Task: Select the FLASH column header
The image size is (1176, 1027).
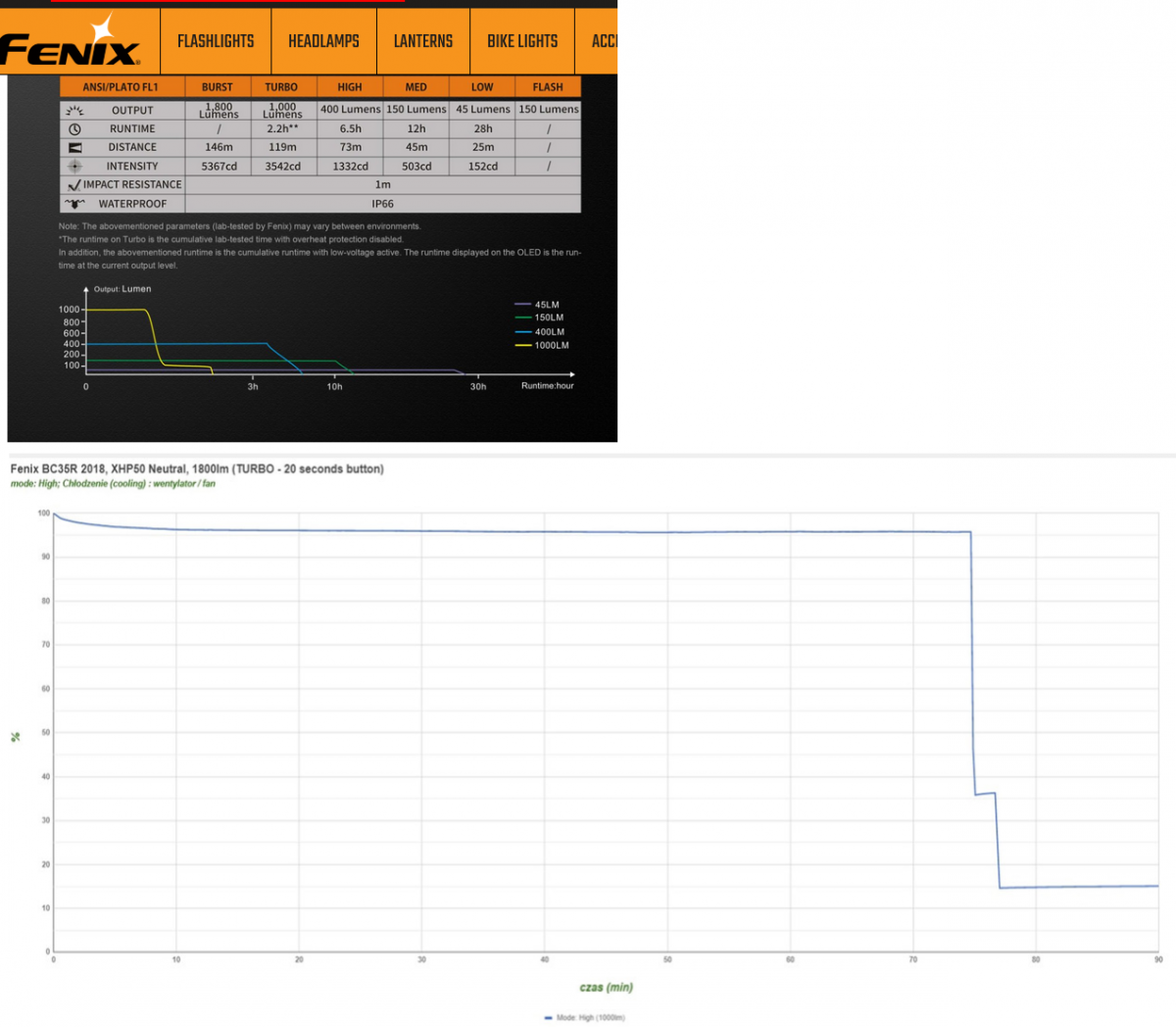Action: coord(548,87)
